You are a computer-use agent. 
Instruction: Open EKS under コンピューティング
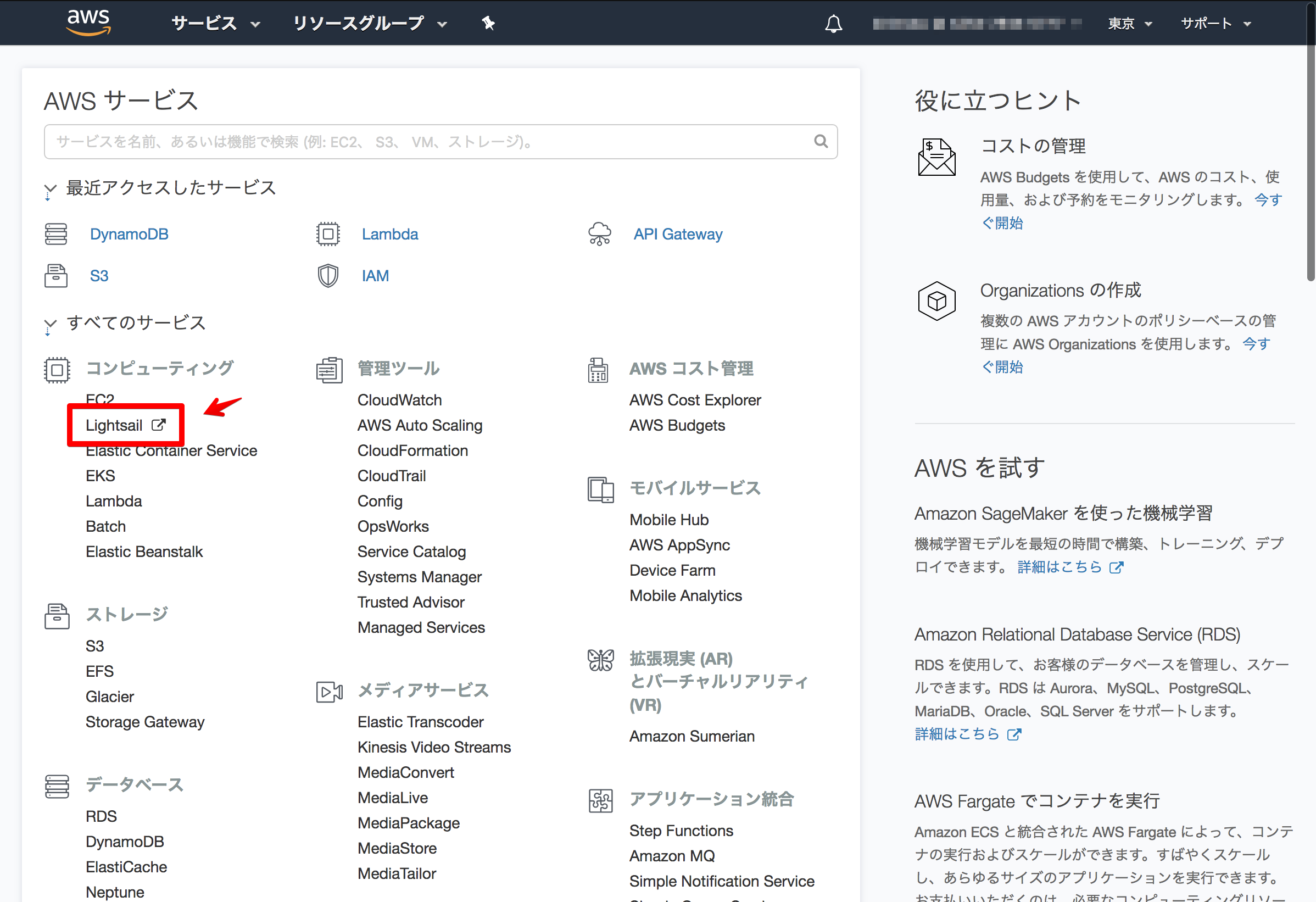[x=100, y=476]
